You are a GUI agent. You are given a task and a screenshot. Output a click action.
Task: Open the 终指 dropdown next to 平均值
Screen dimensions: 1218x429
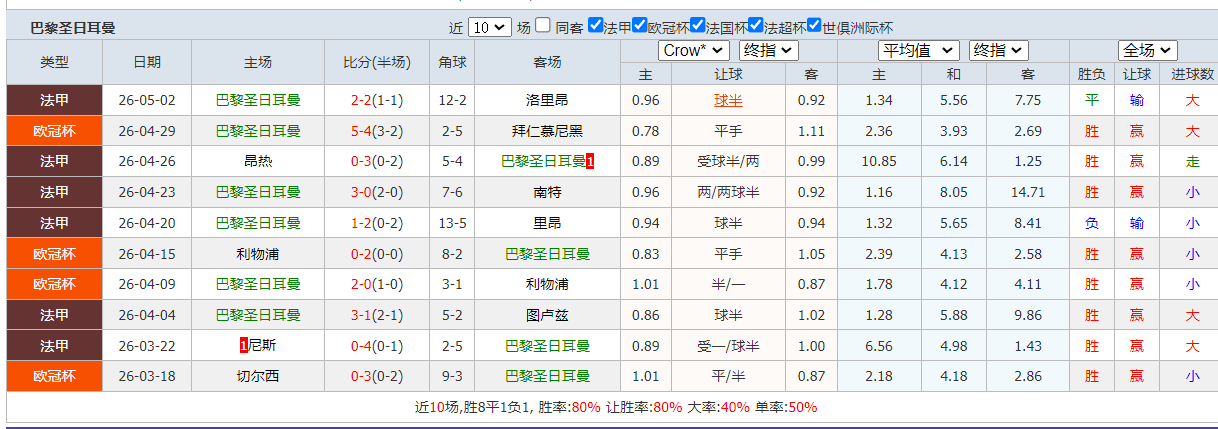point(998,50)
